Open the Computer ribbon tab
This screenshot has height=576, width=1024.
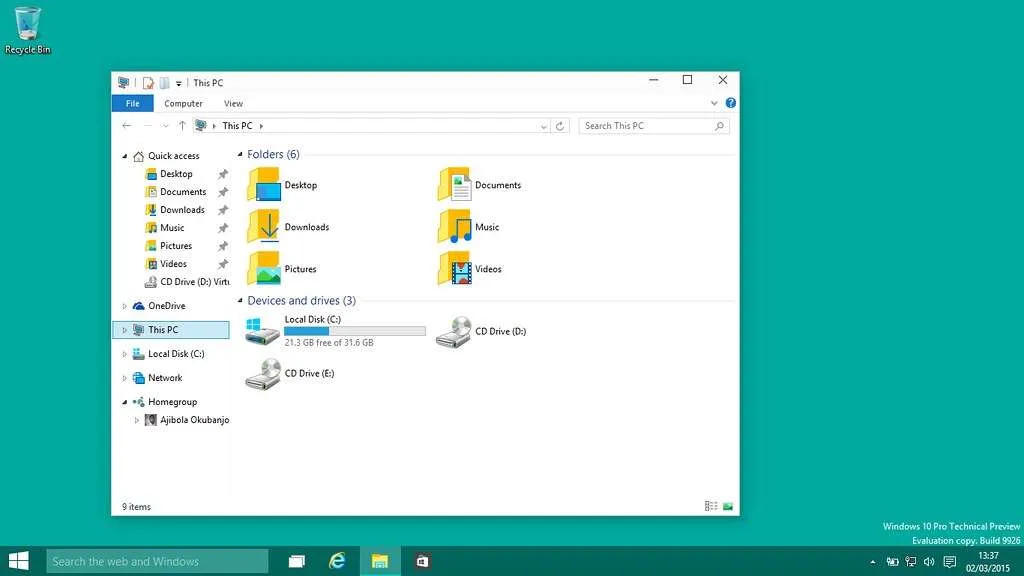point(184,103)
